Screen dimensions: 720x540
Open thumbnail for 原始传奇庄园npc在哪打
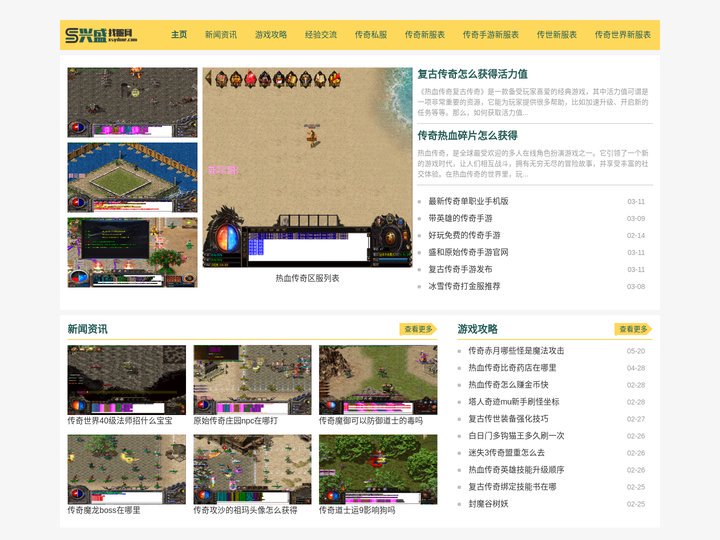(252, 380)
